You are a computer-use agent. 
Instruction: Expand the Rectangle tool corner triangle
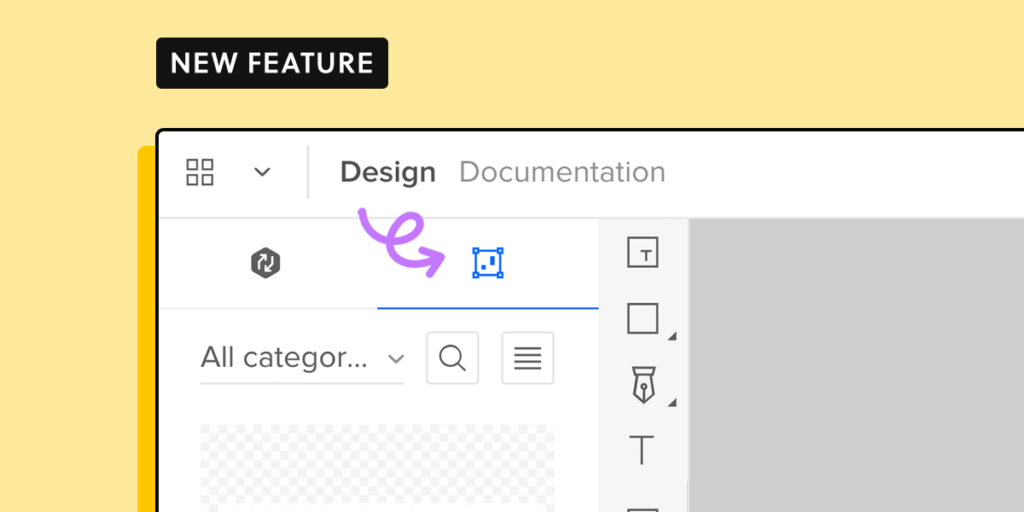point(672,337)
